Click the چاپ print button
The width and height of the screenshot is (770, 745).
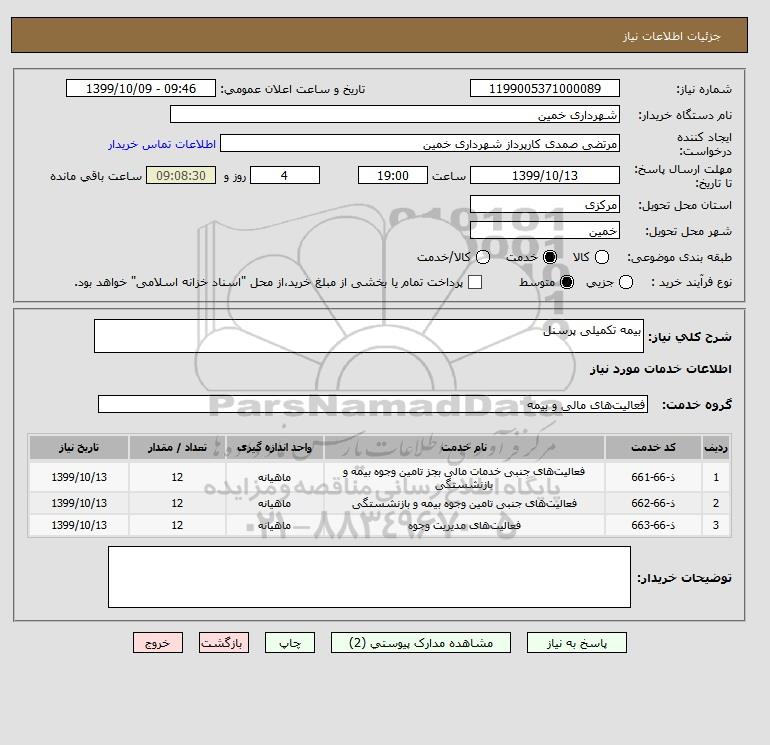[290, 643]
